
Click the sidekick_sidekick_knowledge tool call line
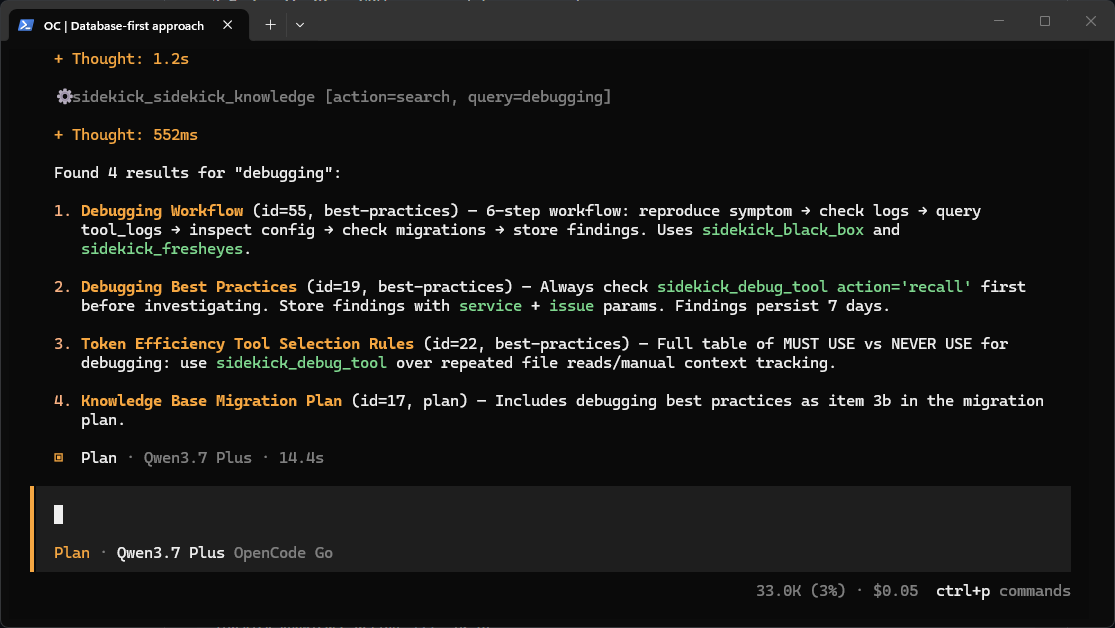click(x=334, y=97)
